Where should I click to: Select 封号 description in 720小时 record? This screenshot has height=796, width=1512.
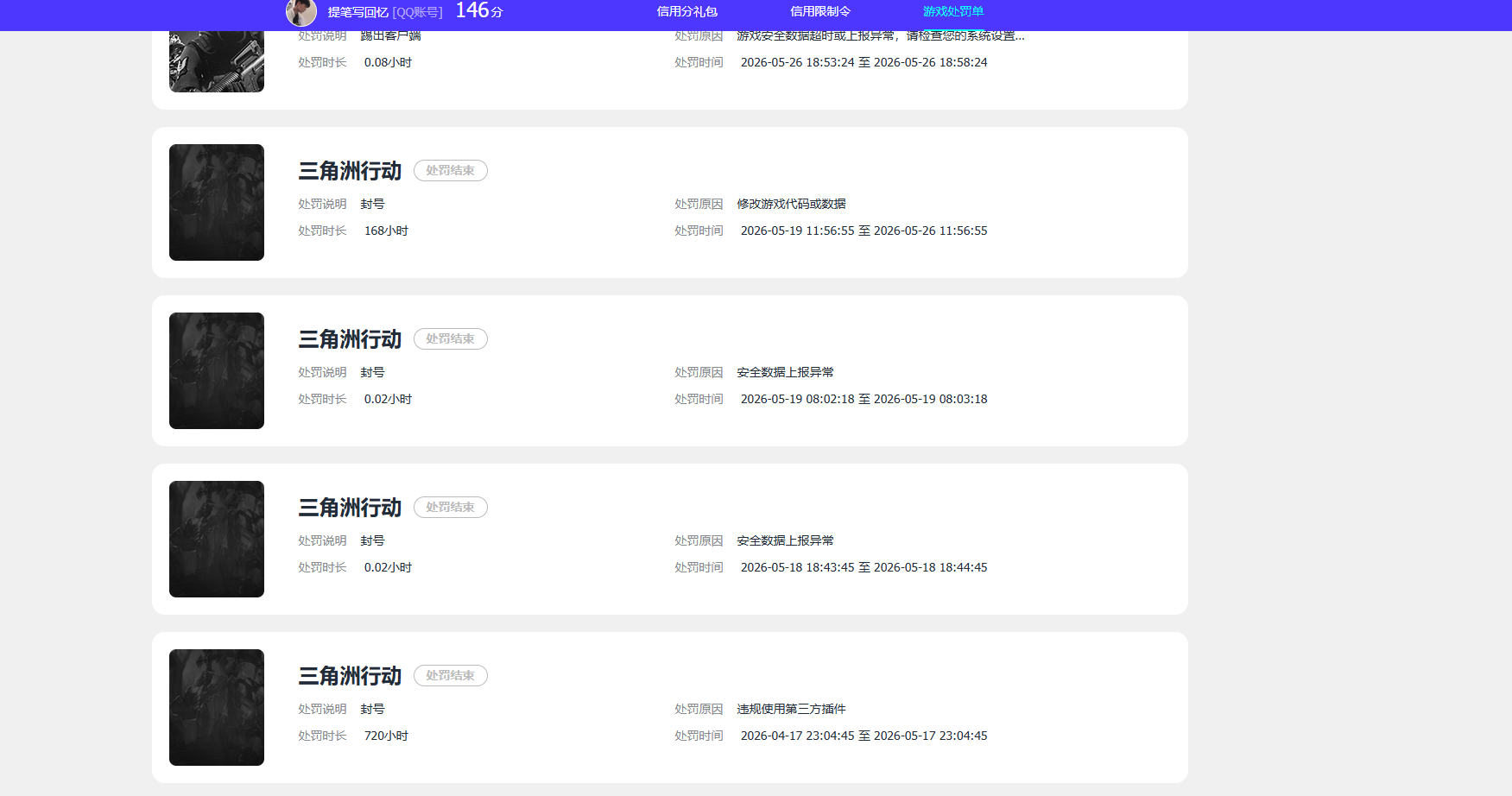coord(372,709)
